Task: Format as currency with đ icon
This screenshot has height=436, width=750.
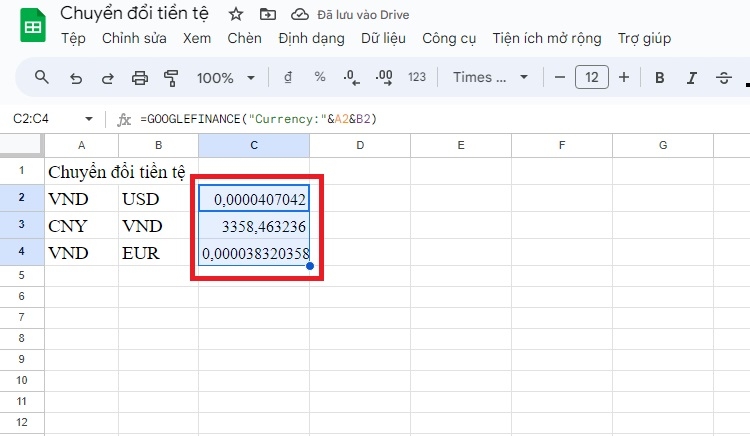Action: point(288,77)
